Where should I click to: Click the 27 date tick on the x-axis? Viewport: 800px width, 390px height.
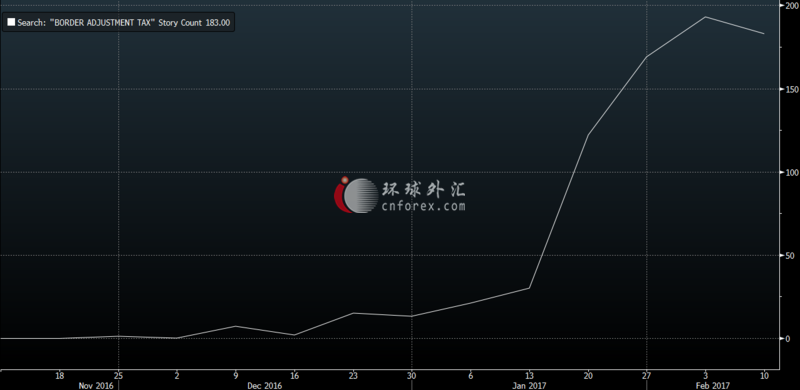coord(646,376)
